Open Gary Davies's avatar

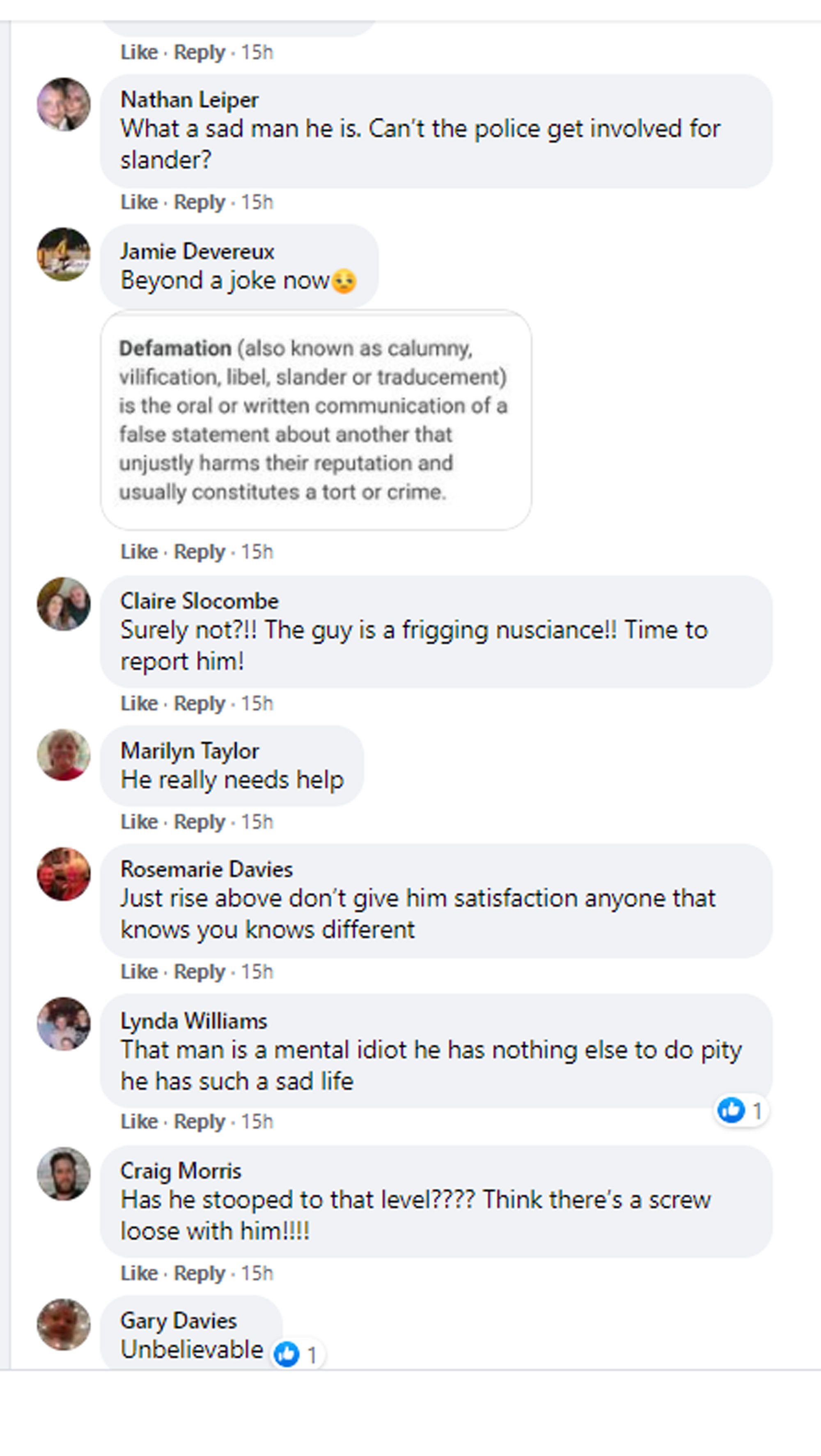click(x=63, y=1324)
